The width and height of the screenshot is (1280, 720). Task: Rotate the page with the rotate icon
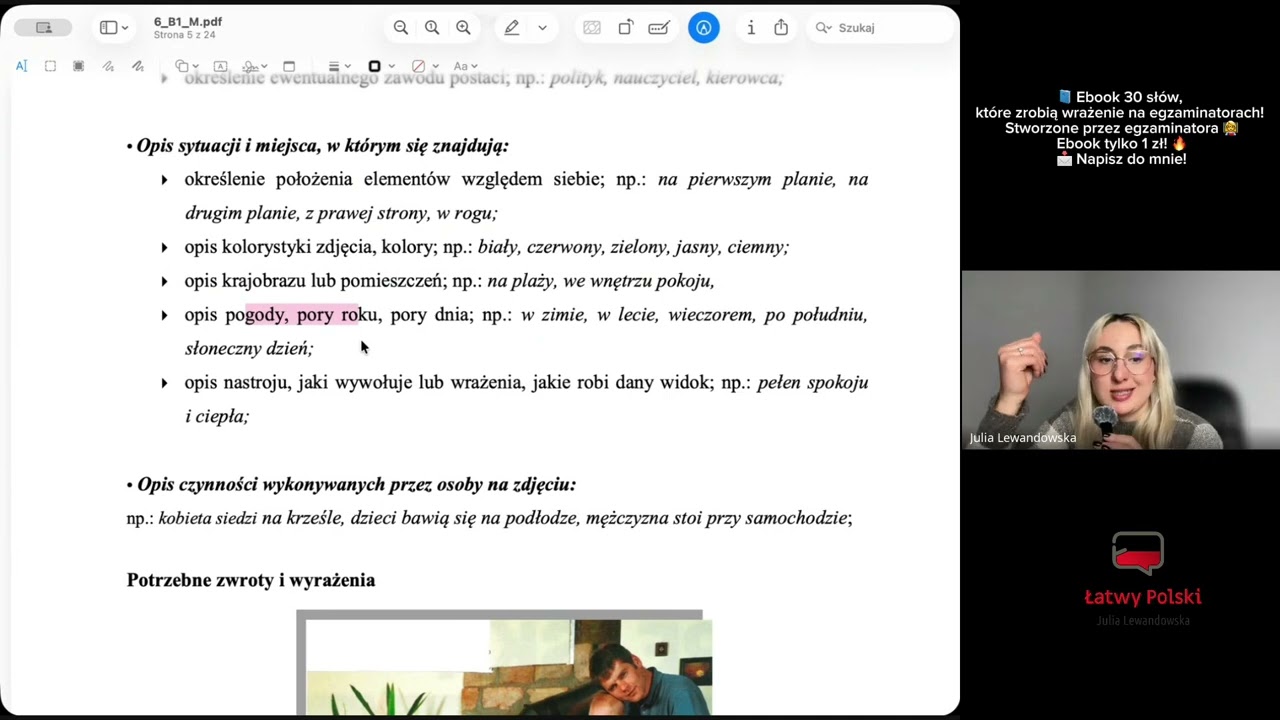click(626, 28)
